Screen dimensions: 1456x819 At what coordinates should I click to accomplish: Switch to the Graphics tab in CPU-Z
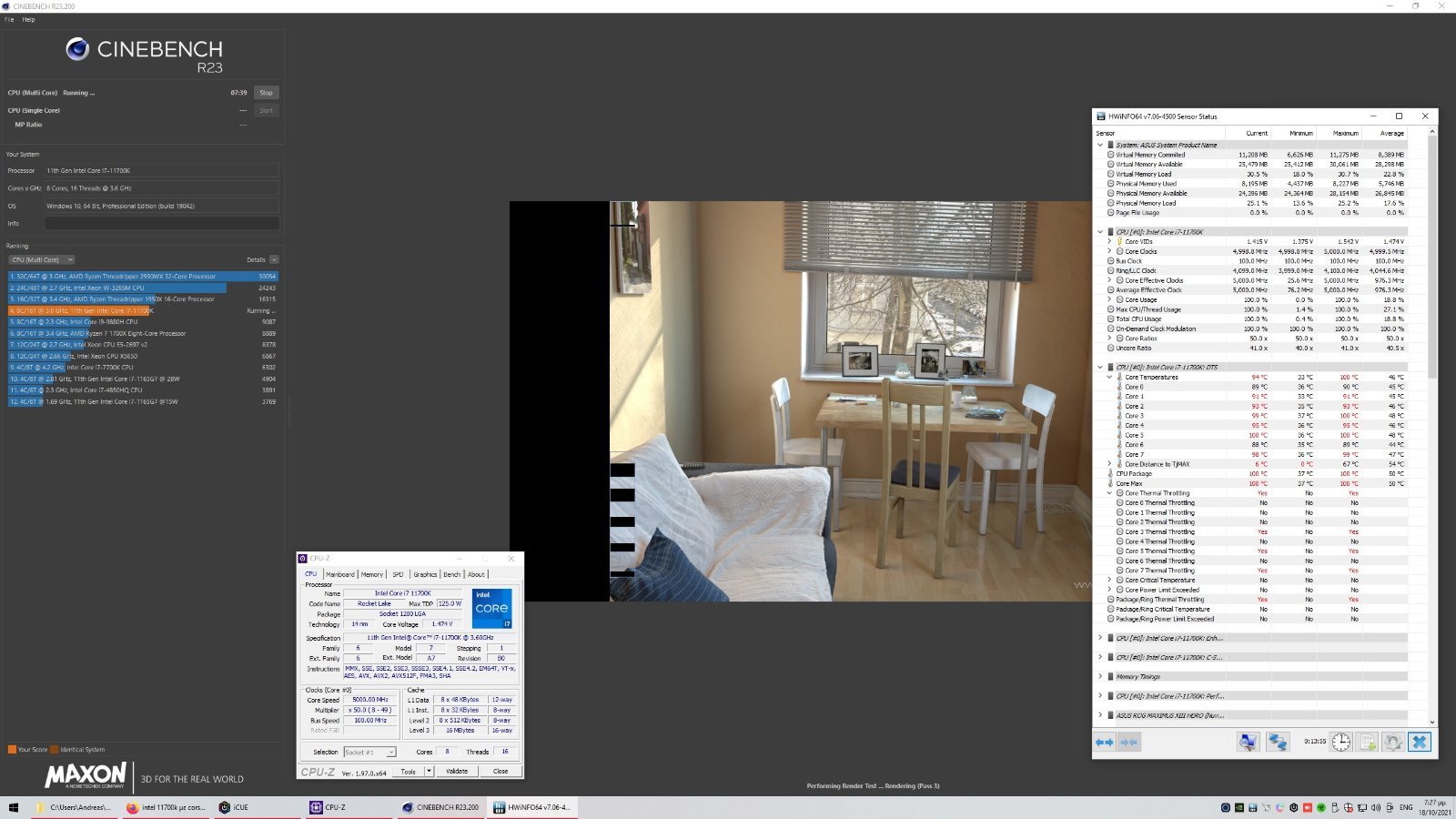[425, 574]
